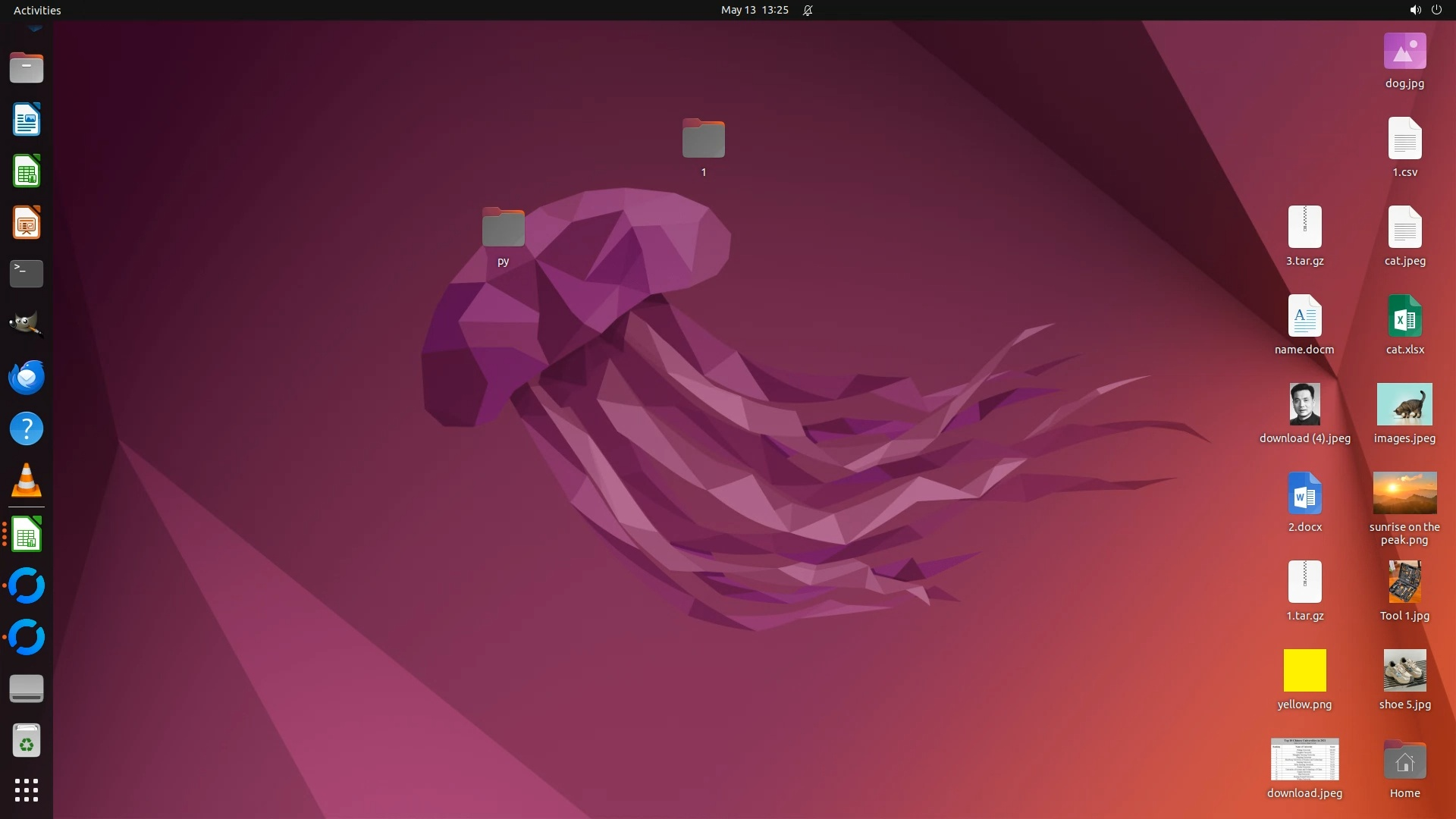Image resolution: width=1456 pixels, height=819 pixels.
Task: Launch LibreOffice Impress in the dock
Action: pos(27,223)
